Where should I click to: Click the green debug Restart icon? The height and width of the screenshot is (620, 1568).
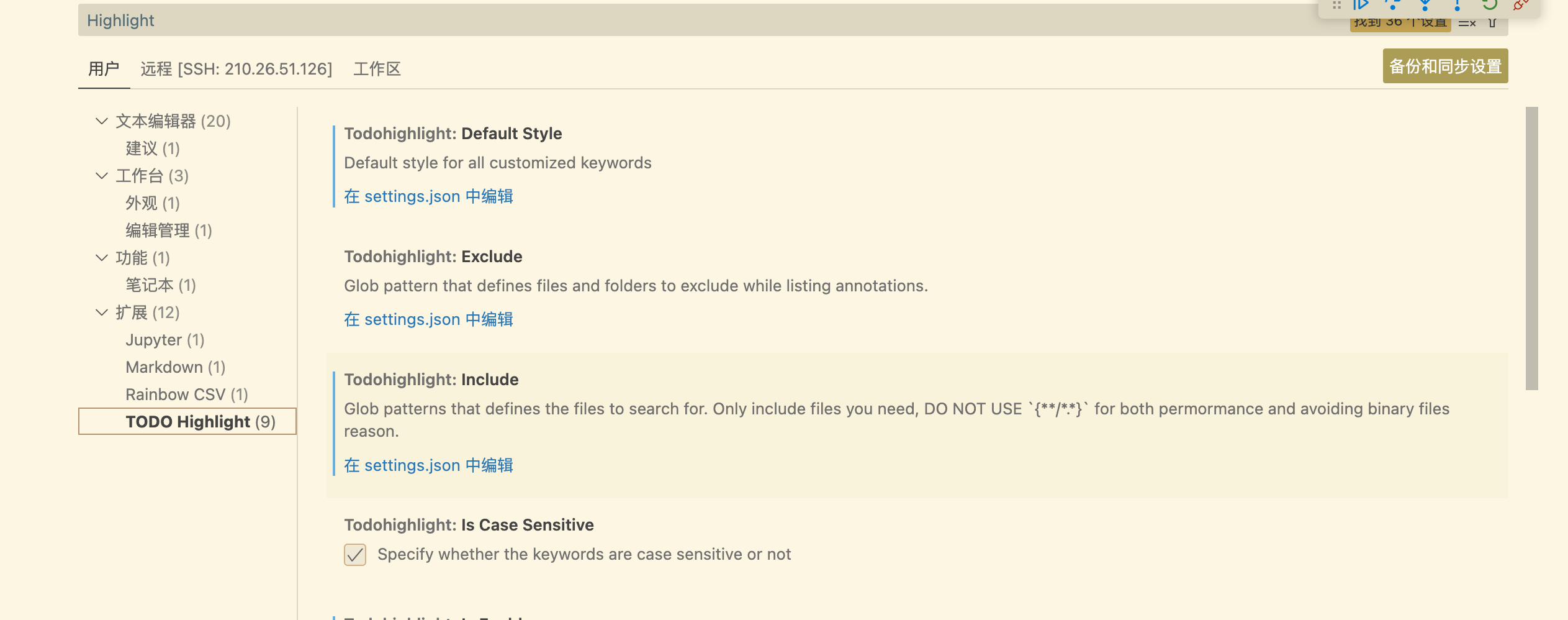point(1489,5)
